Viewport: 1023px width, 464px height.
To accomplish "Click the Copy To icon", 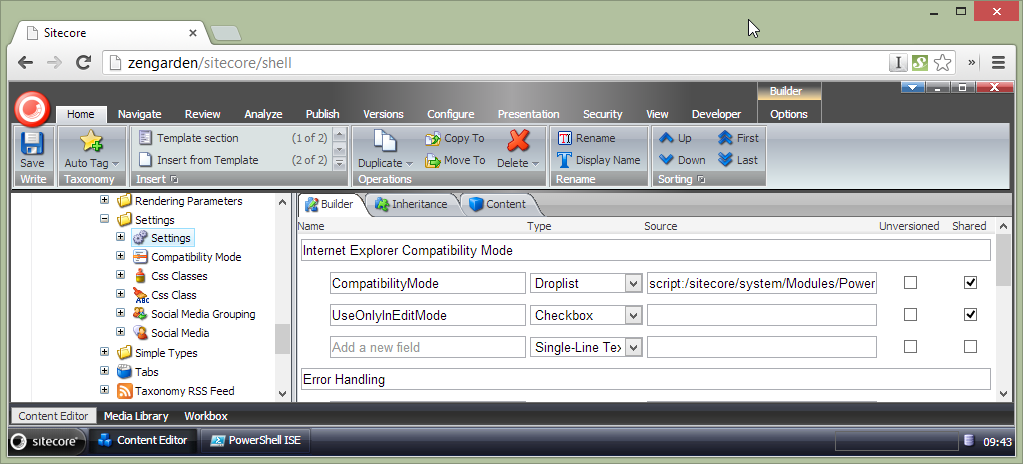I will coord(433,139).
